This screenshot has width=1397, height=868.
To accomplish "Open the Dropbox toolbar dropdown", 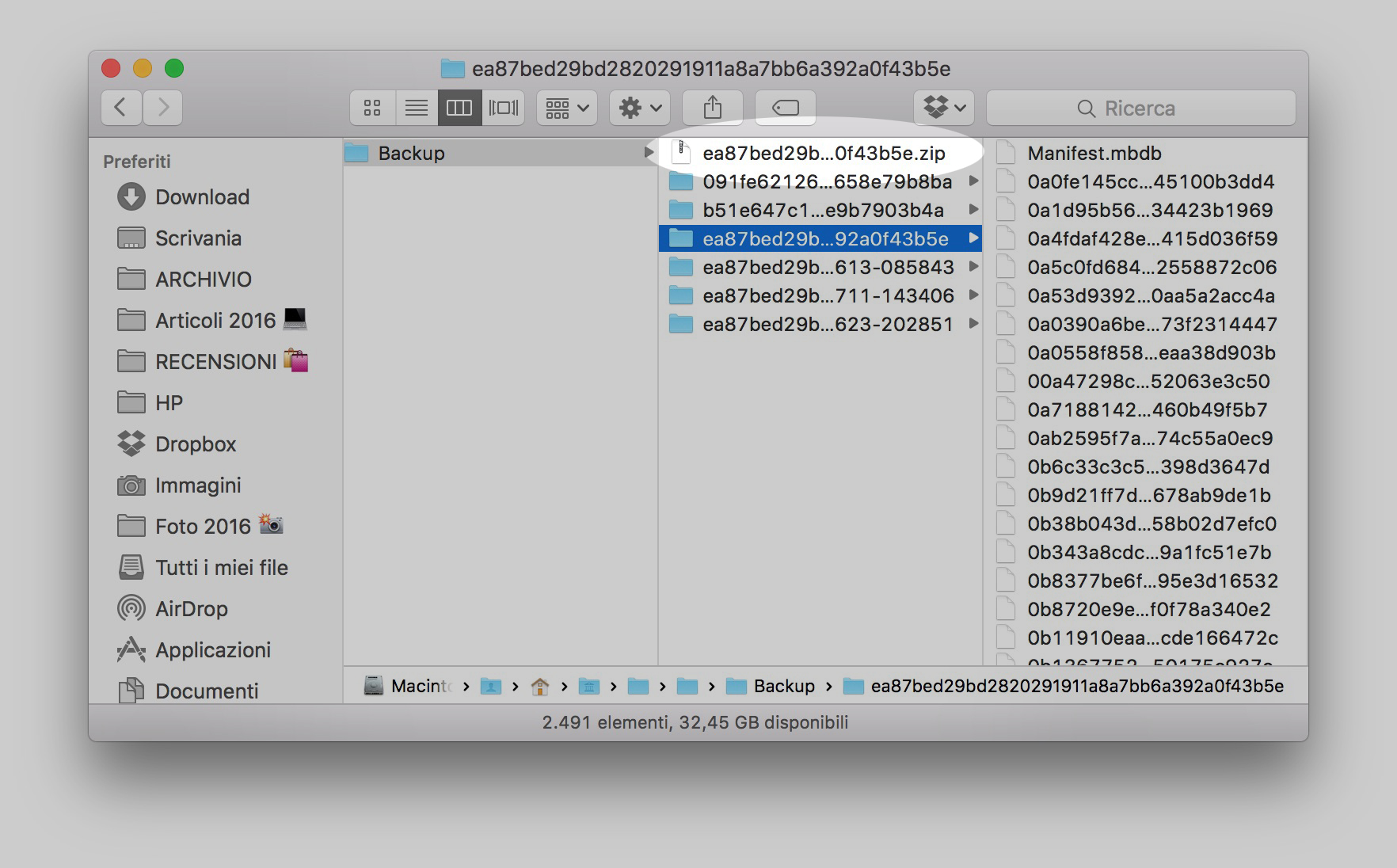I will point(944,108).
